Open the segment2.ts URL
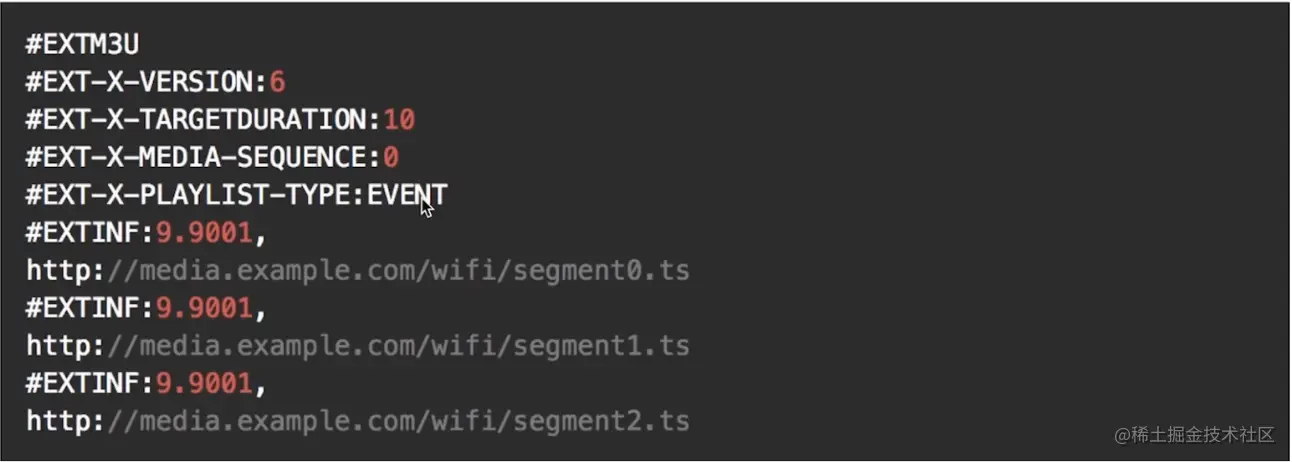1292x462 pixels. tap(358, 420)
